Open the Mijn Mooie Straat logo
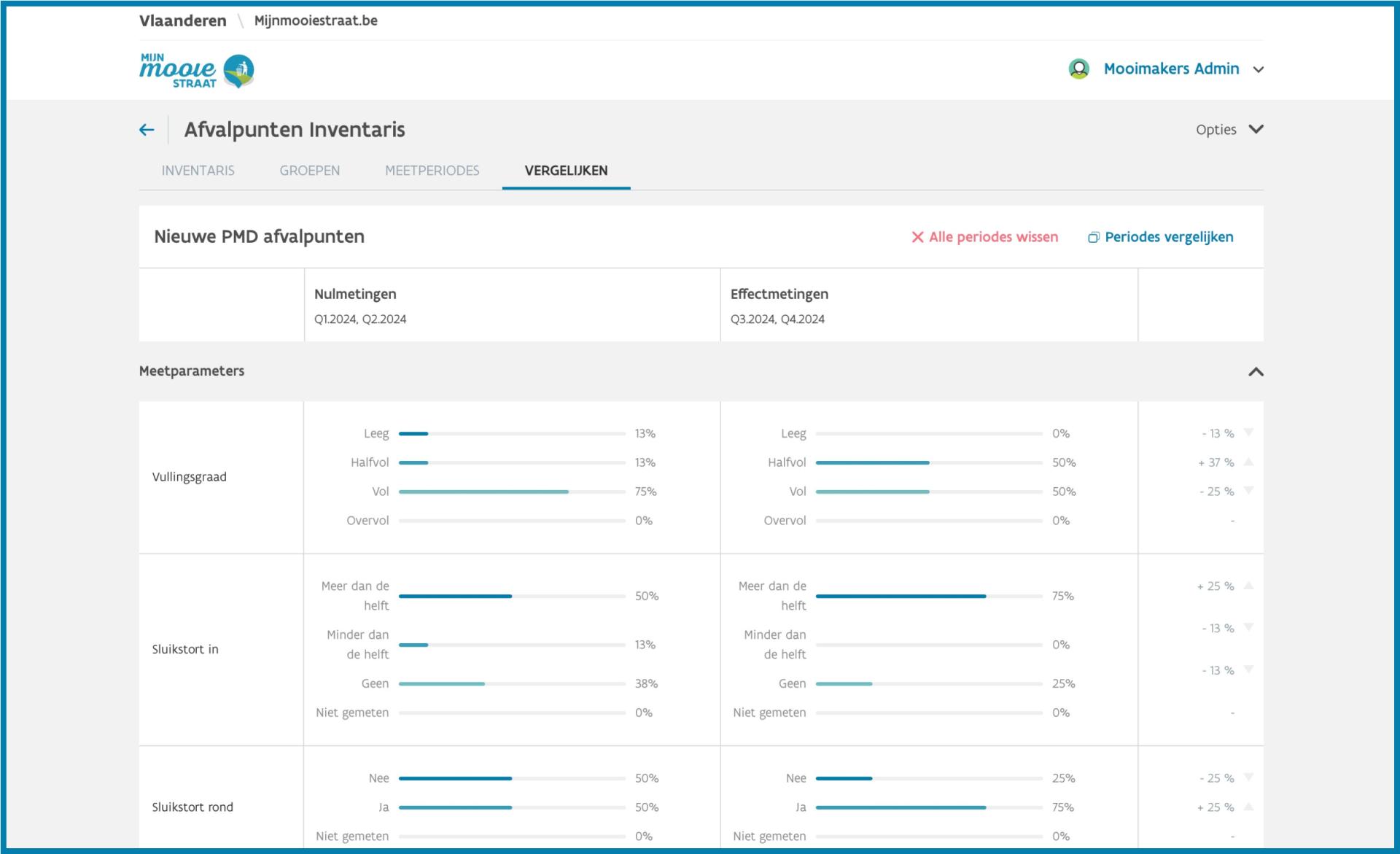Image resolution: width=1400 pixels, height=854 pixels. click(x=197, y=71)
